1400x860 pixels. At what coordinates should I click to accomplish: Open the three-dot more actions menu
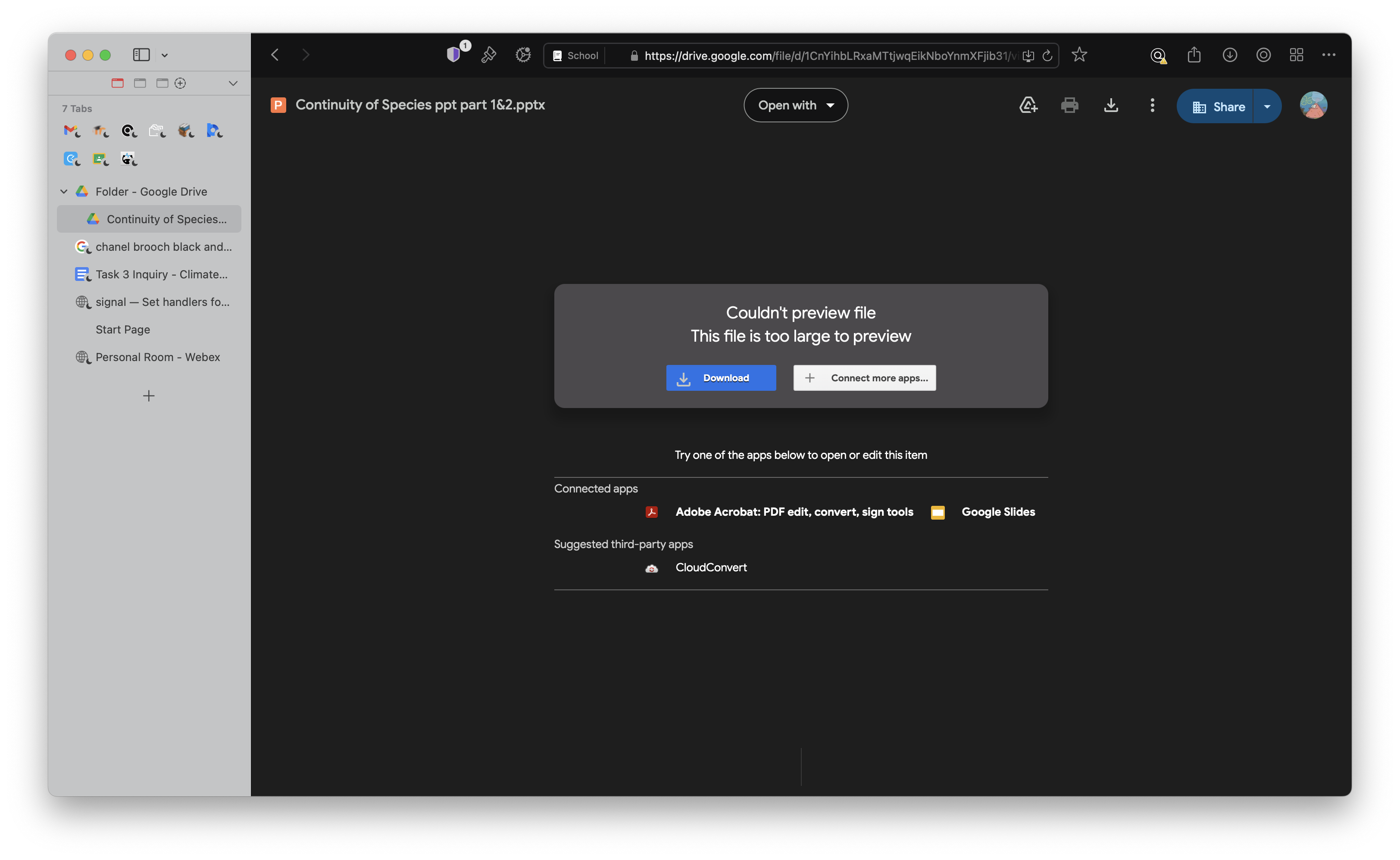(1152, 105)
